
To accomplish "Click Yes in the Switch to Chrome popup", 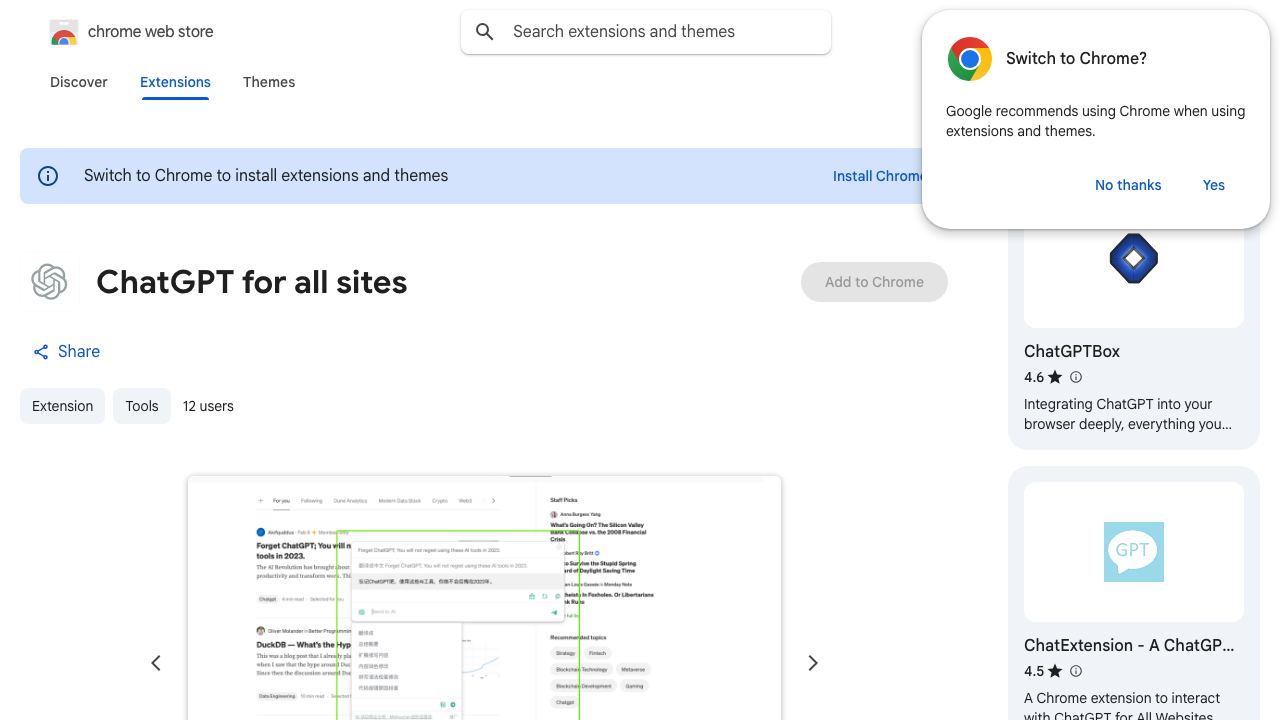I will click(1214, 185).
